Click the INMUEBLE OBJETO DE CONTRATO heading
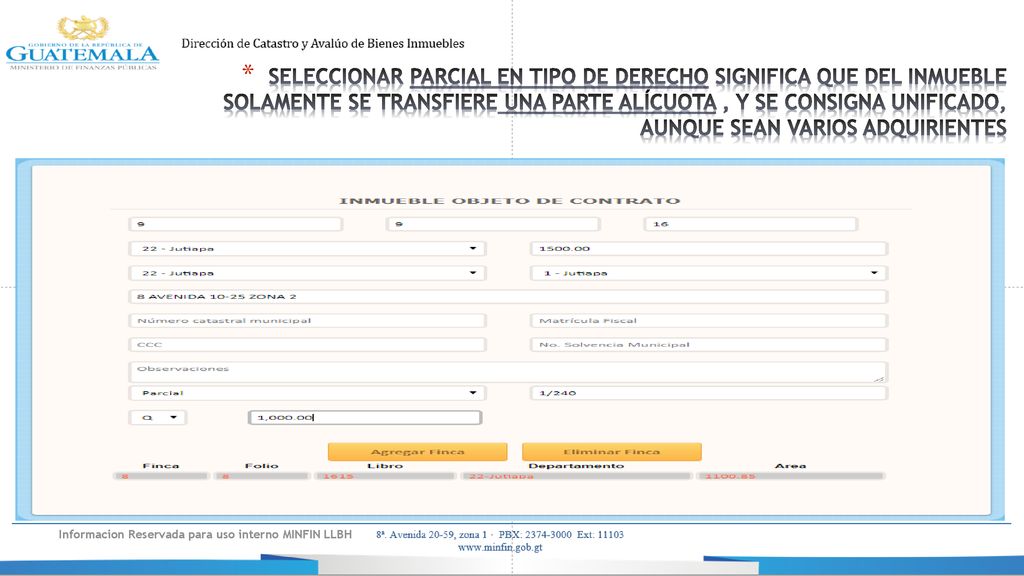 [x=509, y=200]
